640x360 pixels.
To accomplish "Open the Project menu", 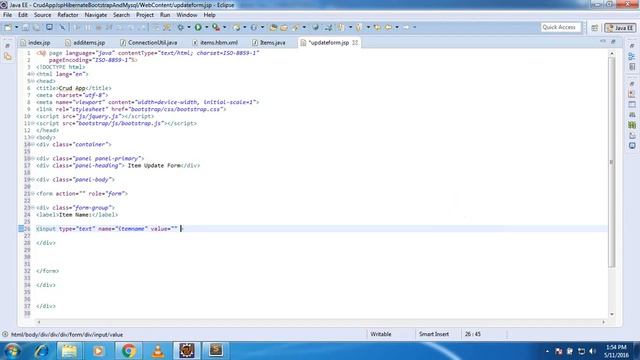I will point(145,15).
